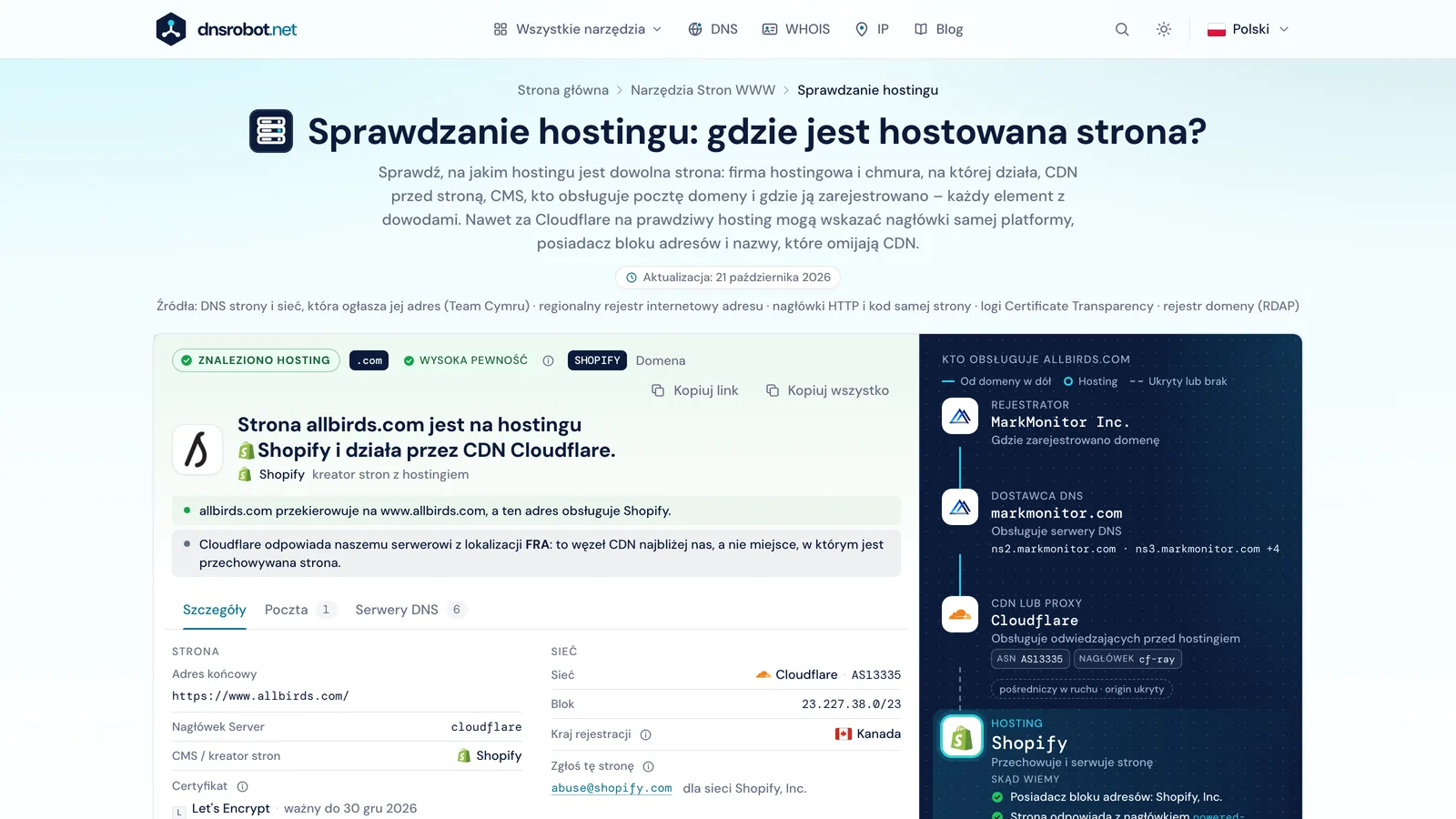Go to the Blog page
Image resolution: width=1456 pixels, height=819 pixels.
[x=938, y=29]
